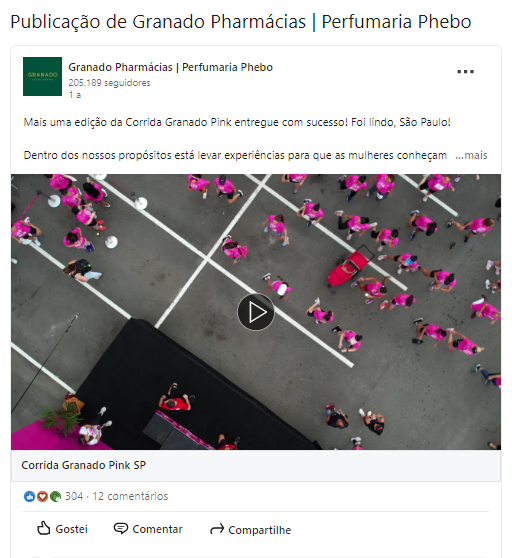Click the Gostei button label

click(72, 529)
